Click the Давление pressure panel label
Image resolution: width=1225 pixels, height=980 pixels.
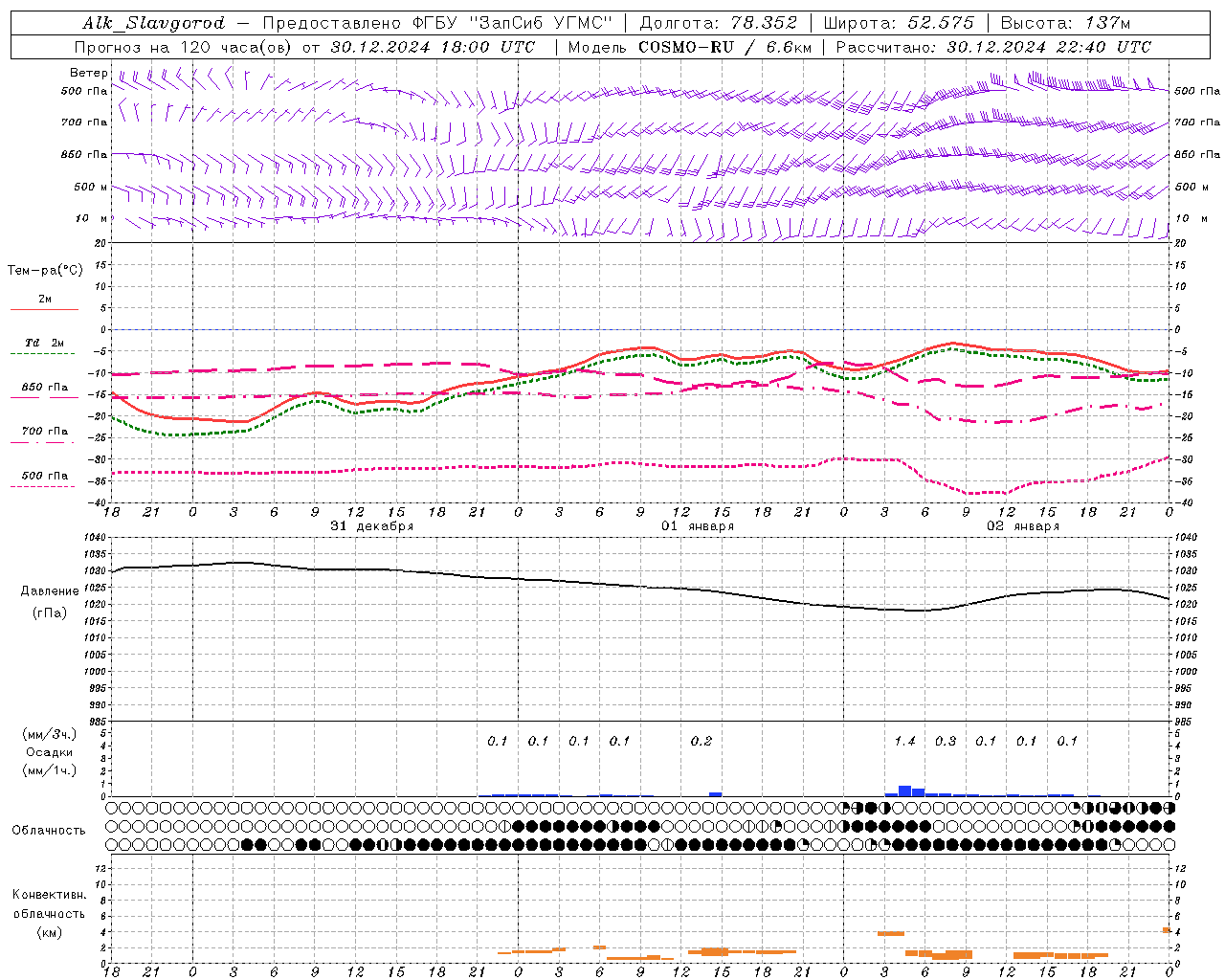point(50,591)
